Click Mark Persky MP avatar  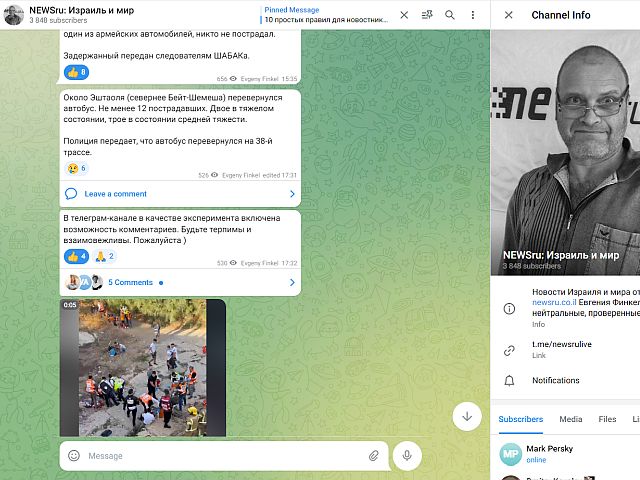(511, 454)
